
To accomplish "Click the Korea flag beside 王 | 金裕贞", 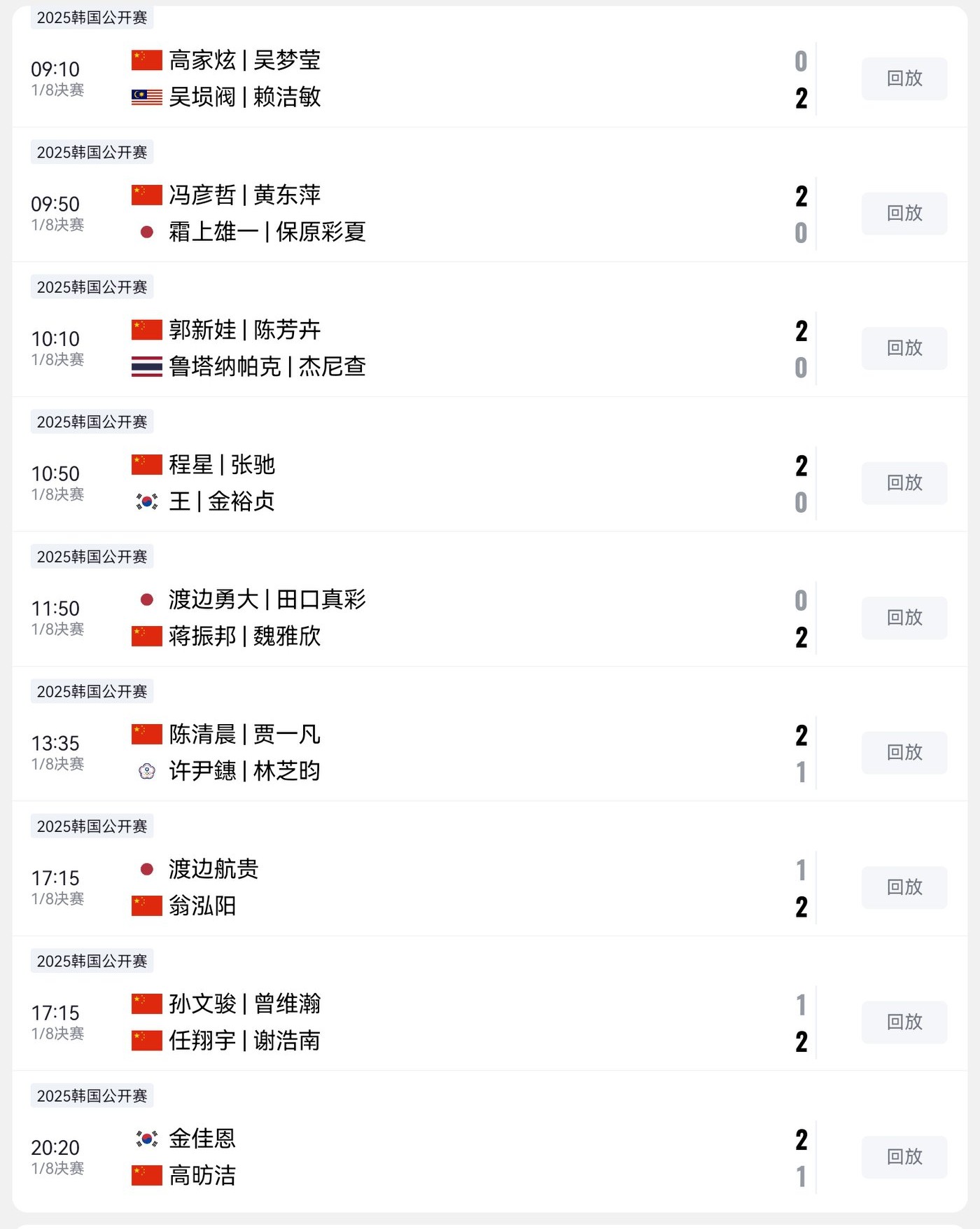I will pyautogui.click(x=147, y=501).
